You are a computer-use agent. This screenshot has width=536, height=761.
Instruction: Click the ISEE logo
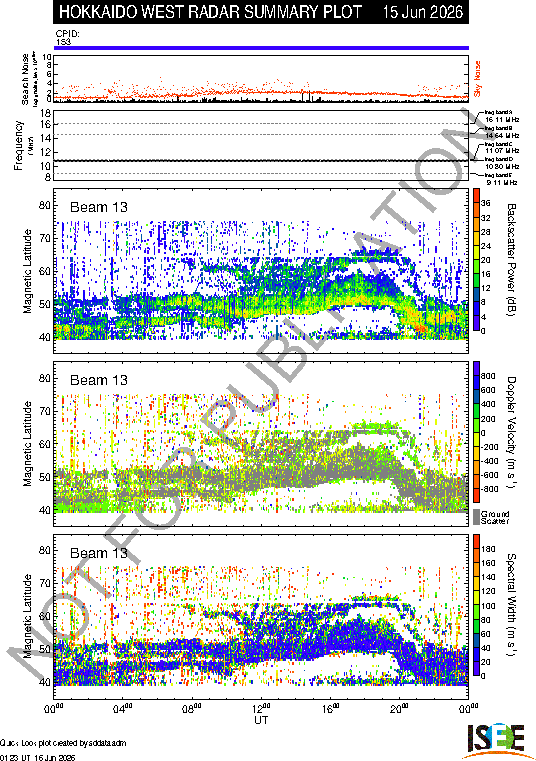click(x=495, y=741)
